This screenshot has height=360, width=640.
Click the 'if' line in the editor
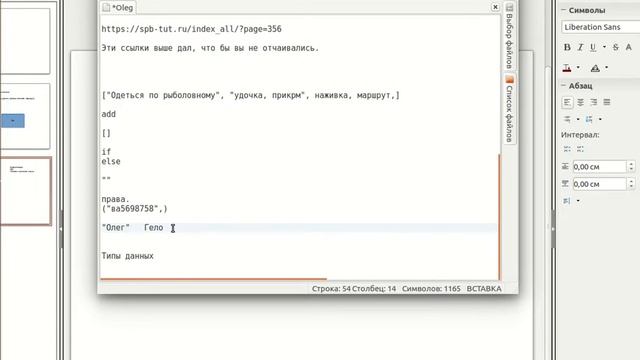pos(106,152)
